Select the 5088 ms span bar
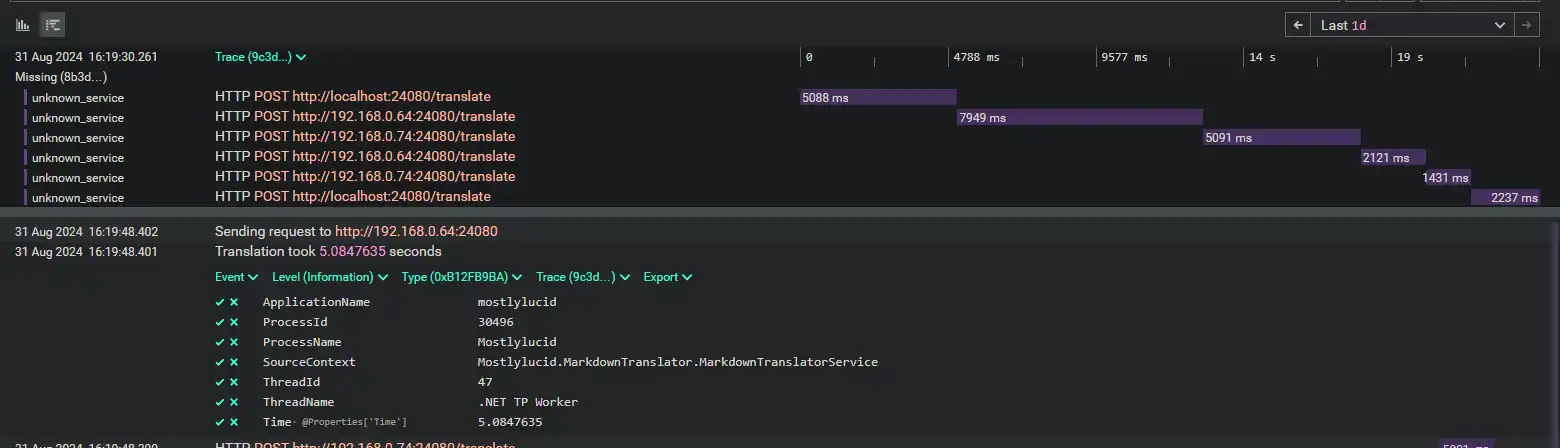This screenshot has height=448, width=1560. (x=879, y=97)
